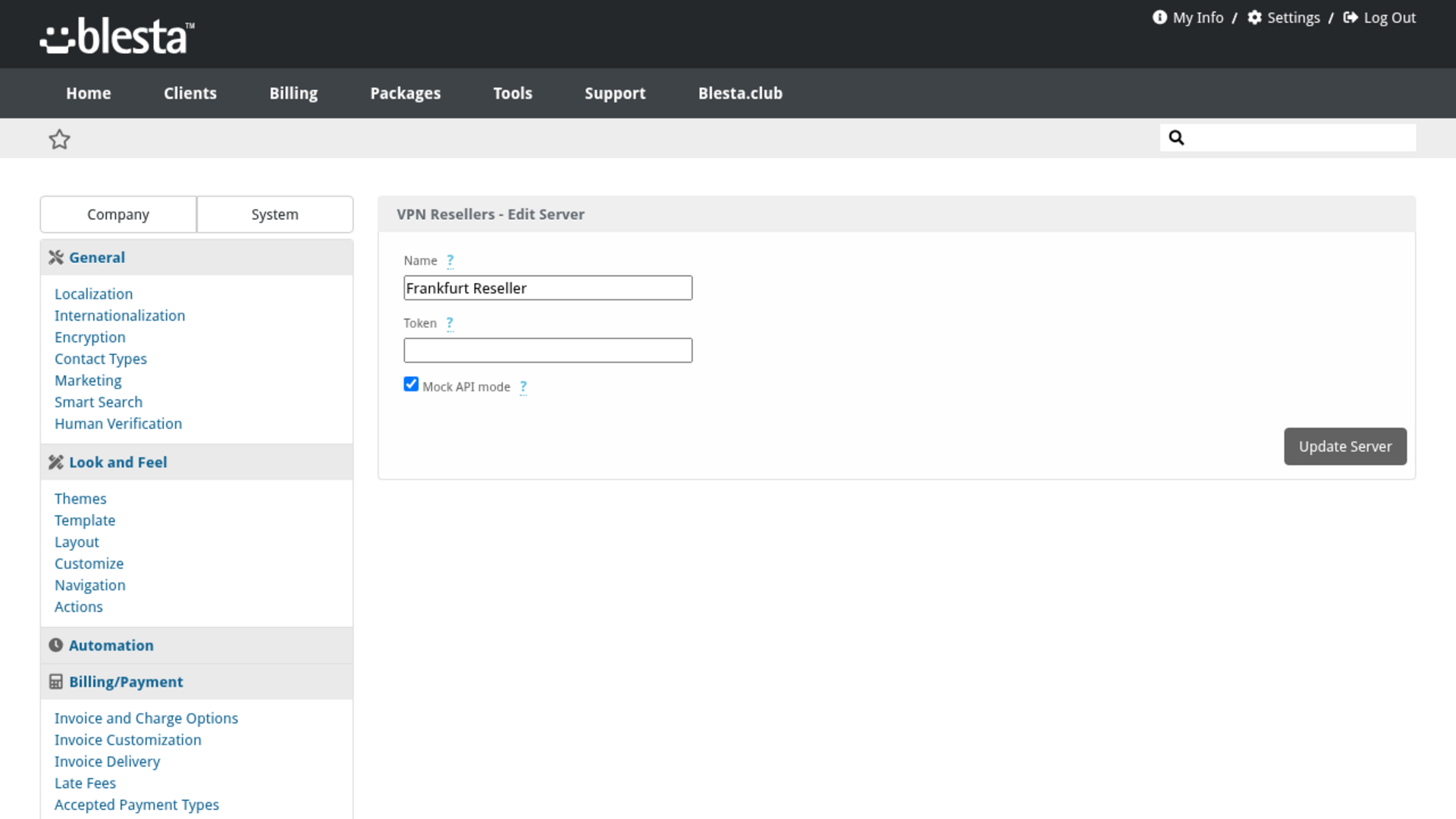
Task: Click the Billing/Payment calculator icon
Action: coord(55,682)
